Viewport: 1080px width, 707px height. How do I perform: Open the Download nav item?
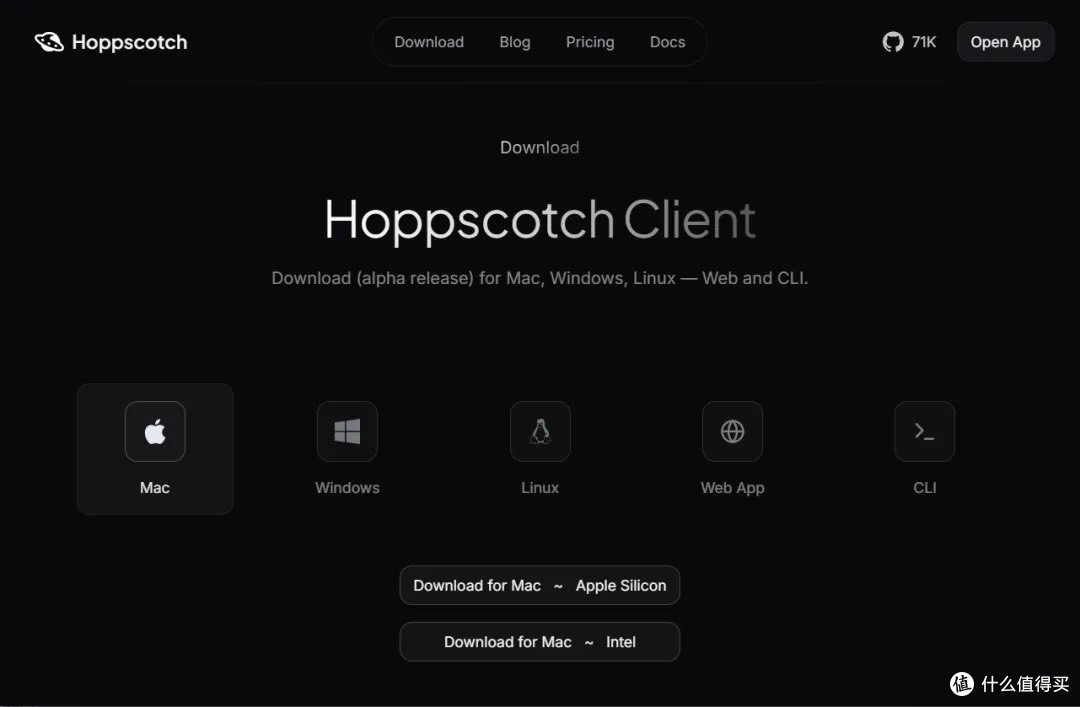click(x=429, y=42)
